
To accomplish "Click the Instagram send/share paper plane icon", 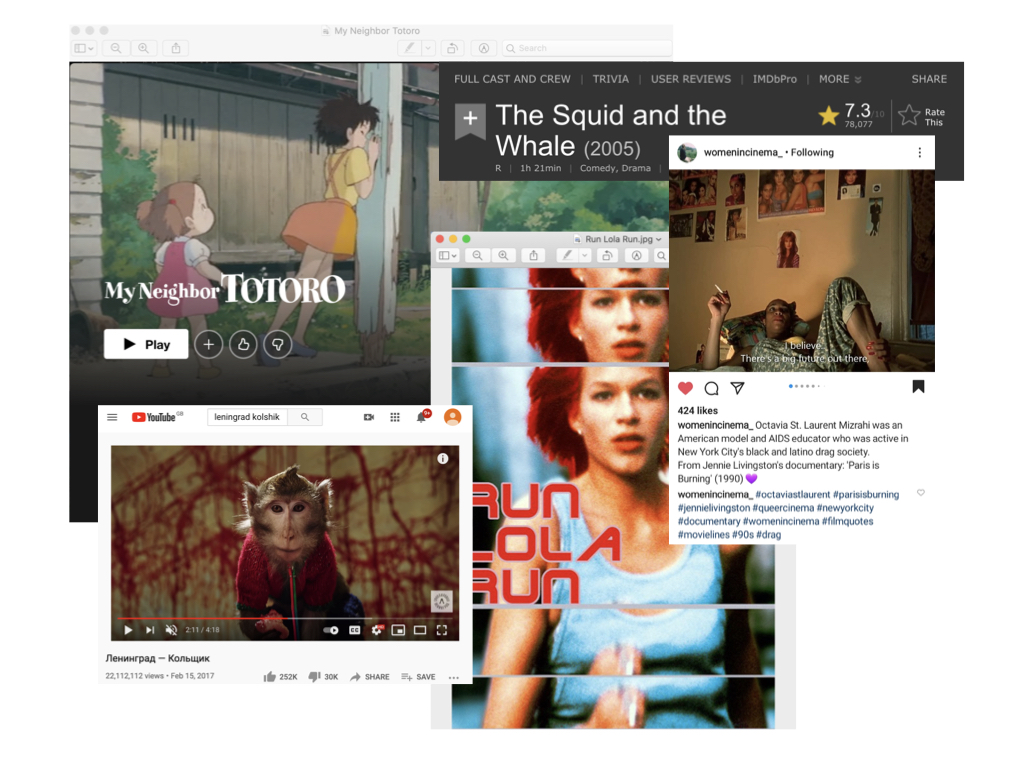I will [737, 389].
